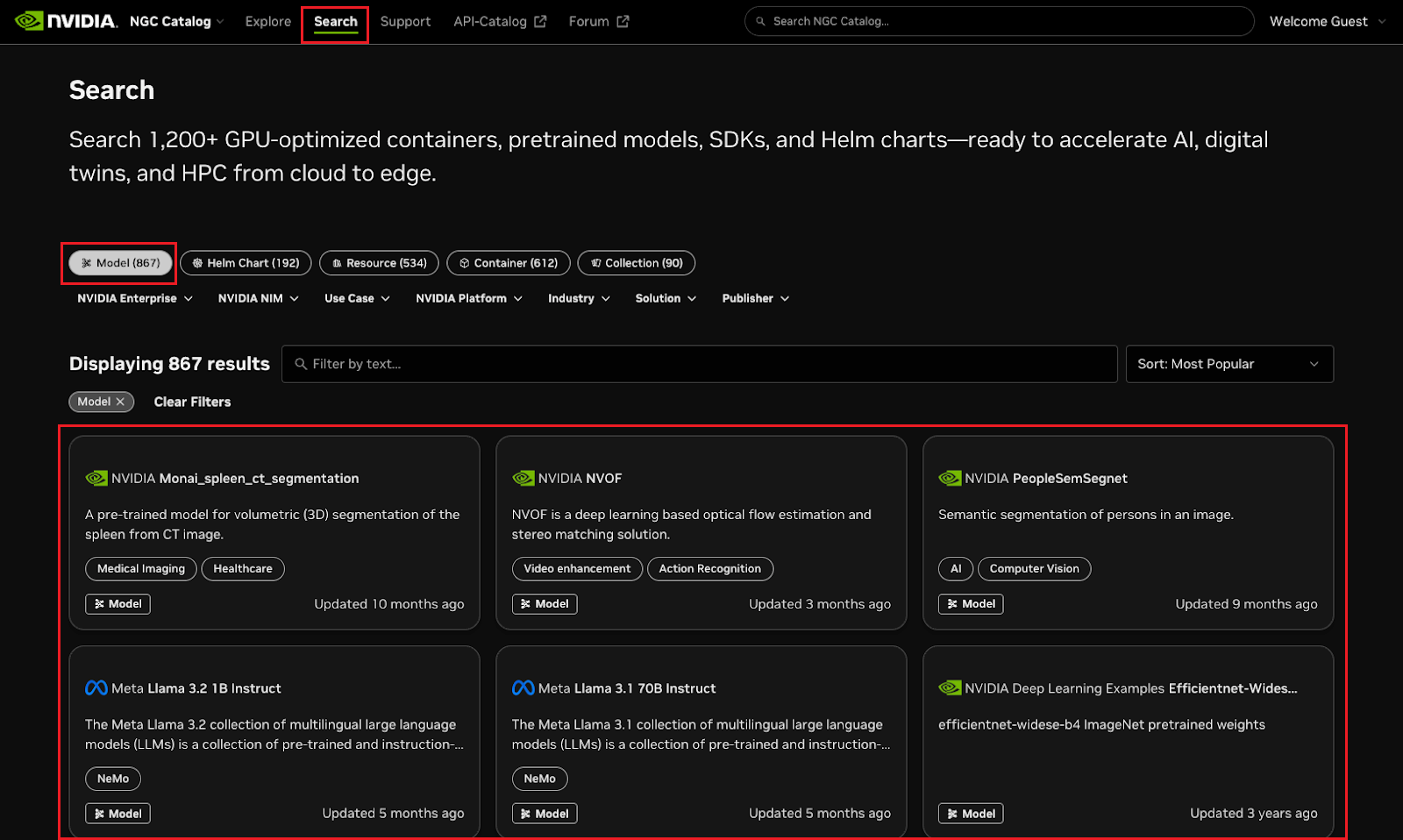Click the Model badge on the Efficientnet card
This screenshot has height=840, width=1403.
coord(971,814)
